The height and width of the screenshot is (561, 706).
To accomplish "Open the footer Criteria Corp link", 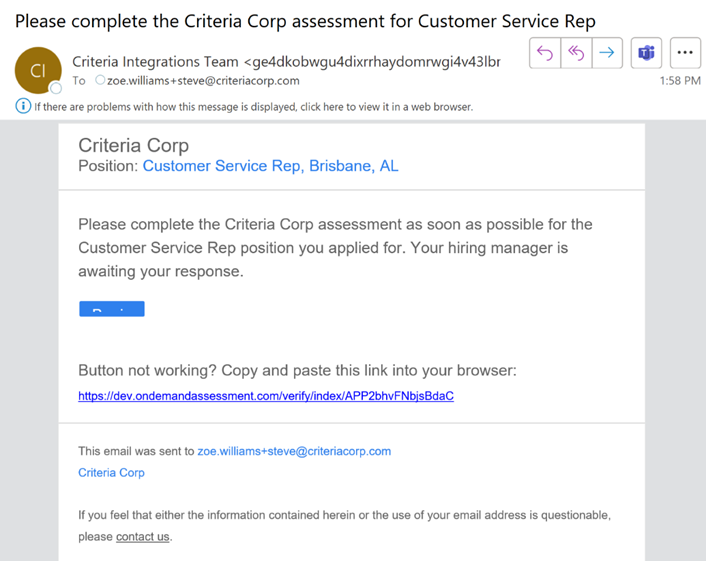I will coord(111,473).
